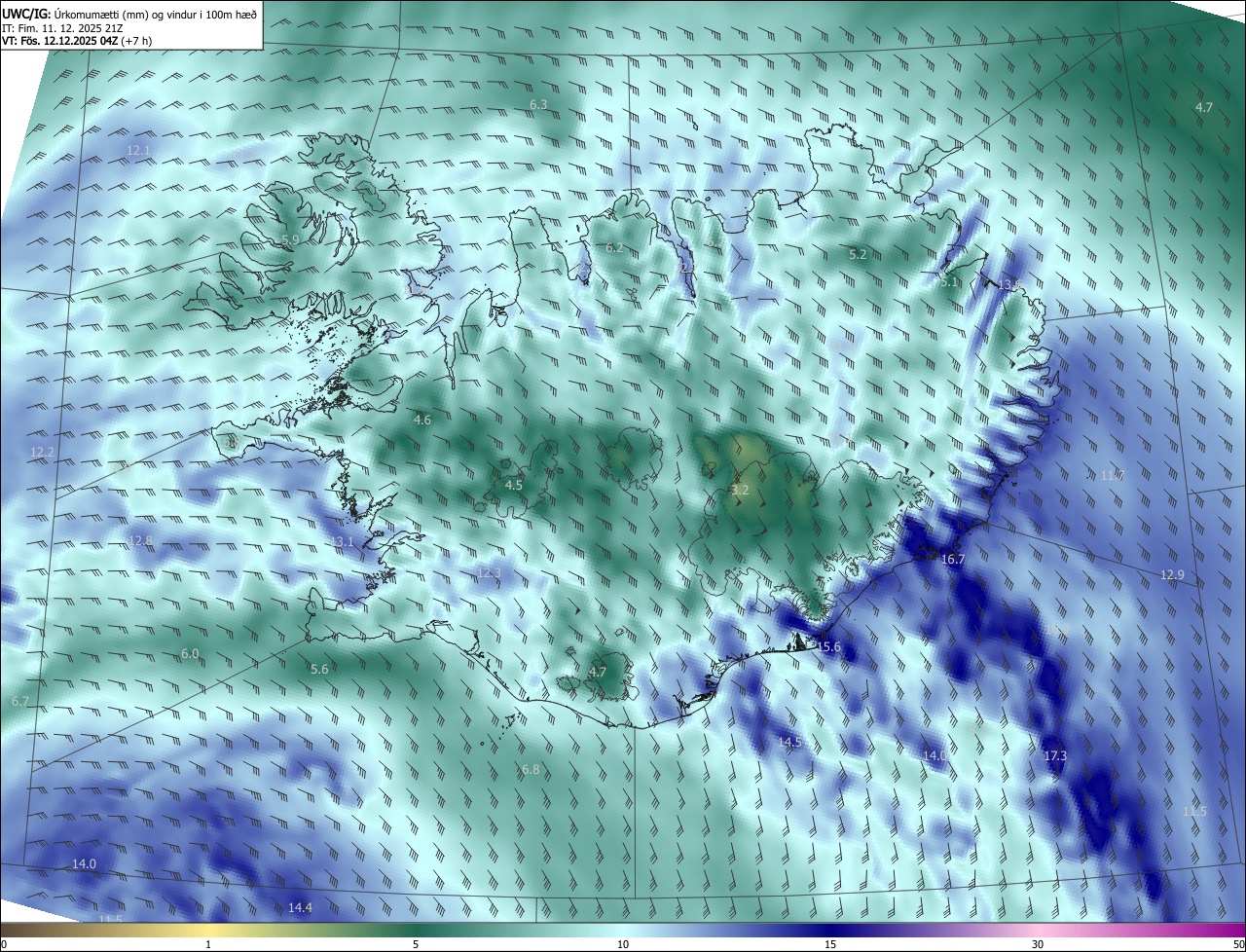Viewport: 1246px width, 952px height.
Task: Click the 5.9 value over the Westfjords
Action: pyautogui.click(x=290, y=239)
